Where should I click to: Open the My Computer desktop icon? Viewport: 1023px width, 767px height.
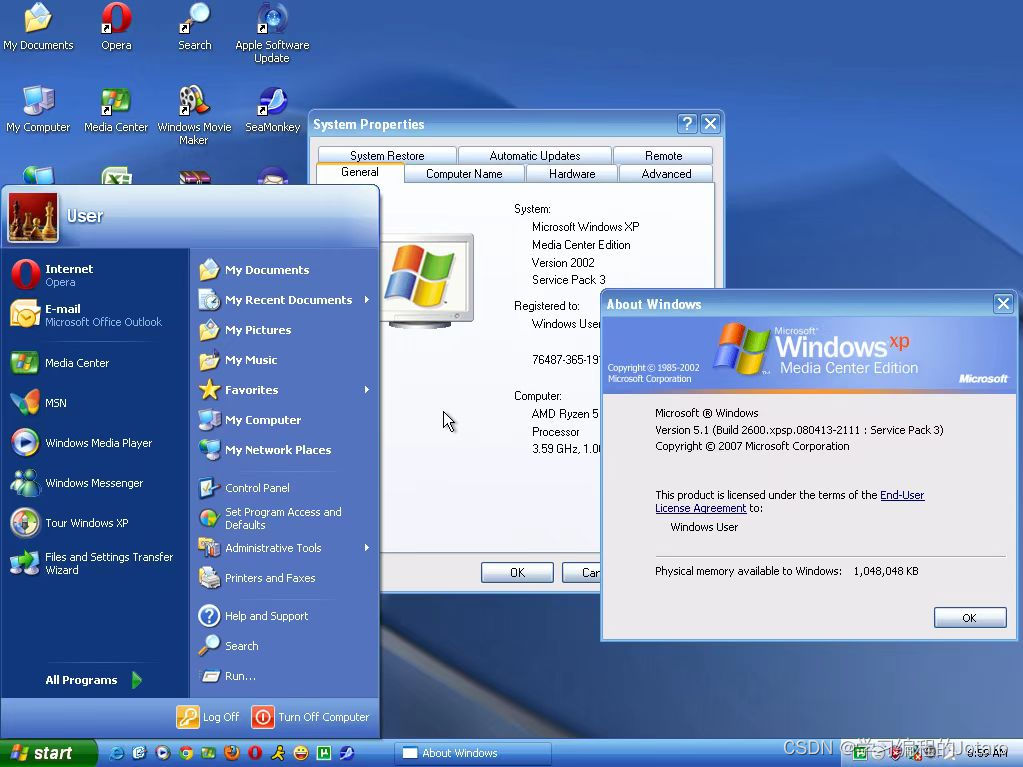point(38,109)
